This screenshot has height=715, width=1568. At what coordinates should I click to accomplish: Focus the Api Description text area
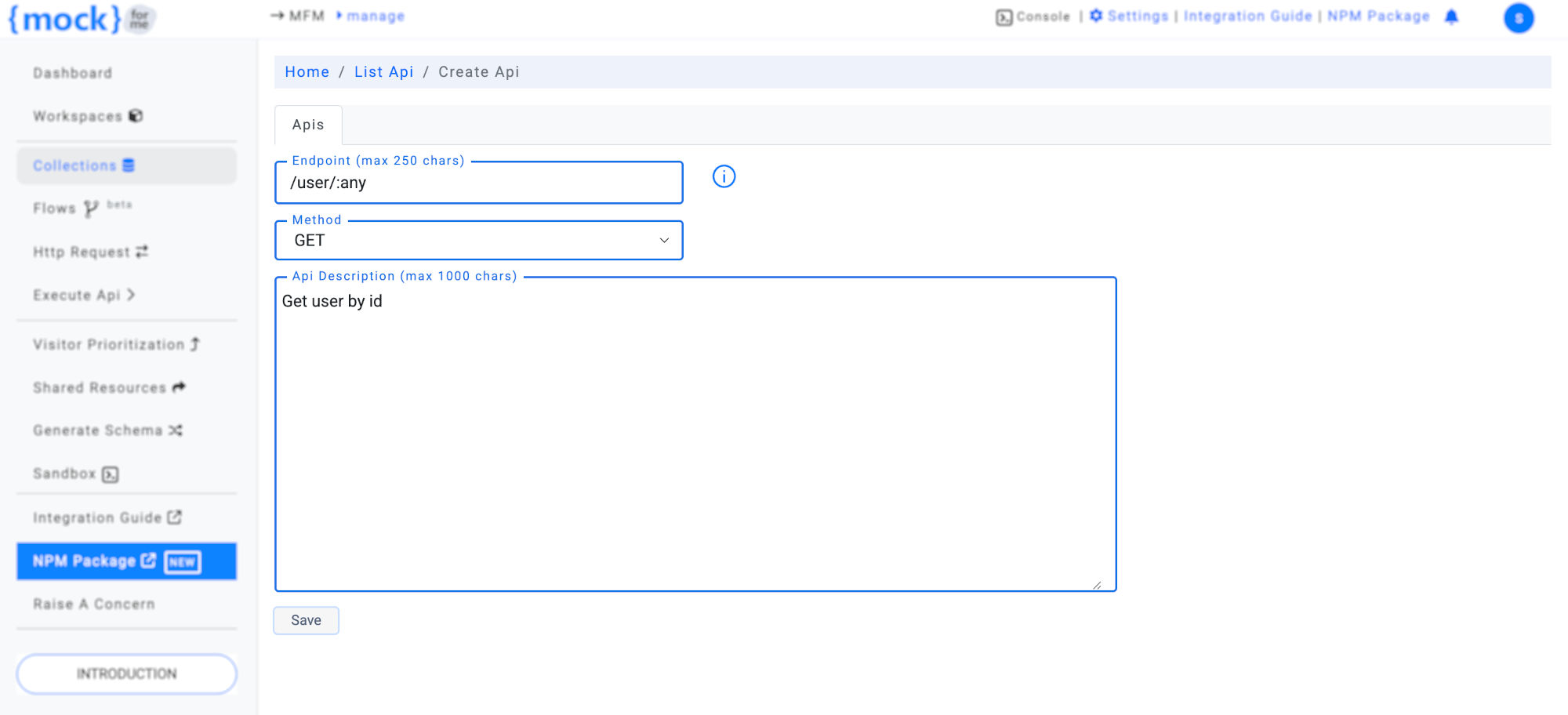point(695,434)
